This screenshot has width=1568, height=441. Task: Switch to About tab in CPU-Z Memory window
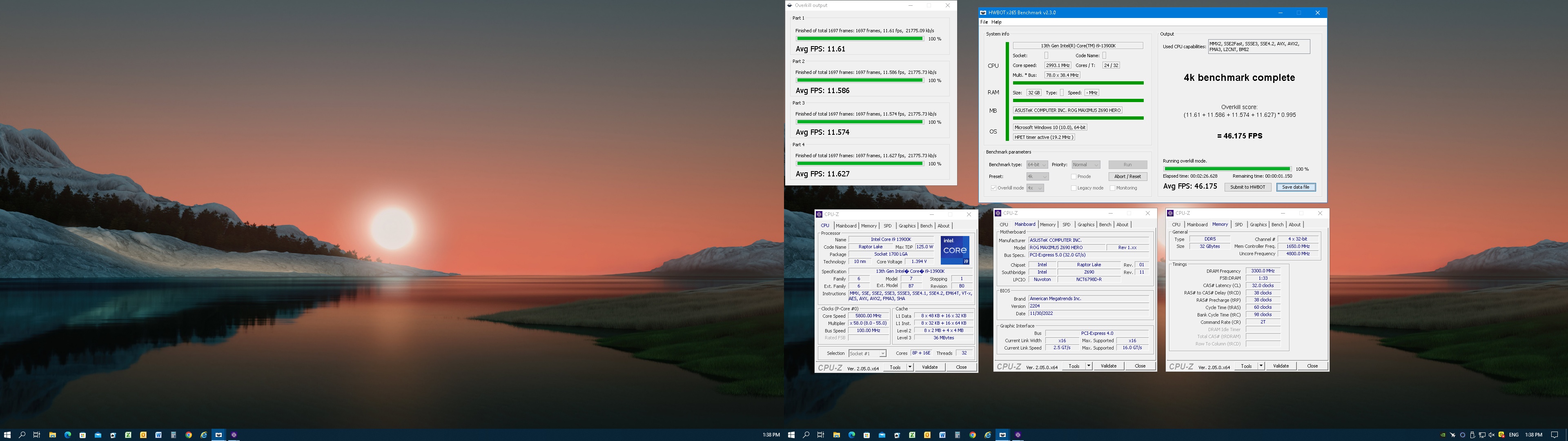pos(1294,225)
